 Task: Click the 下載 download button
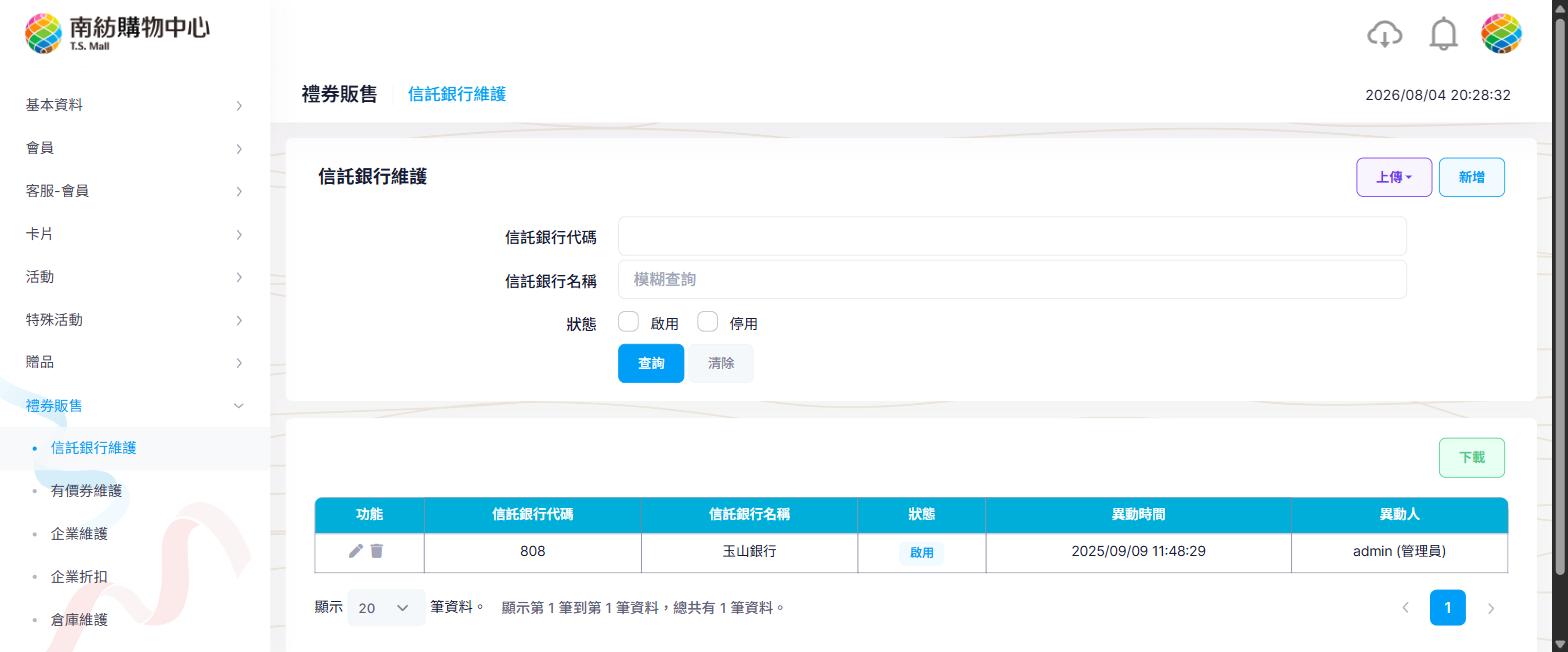[x=1471, y=457]
